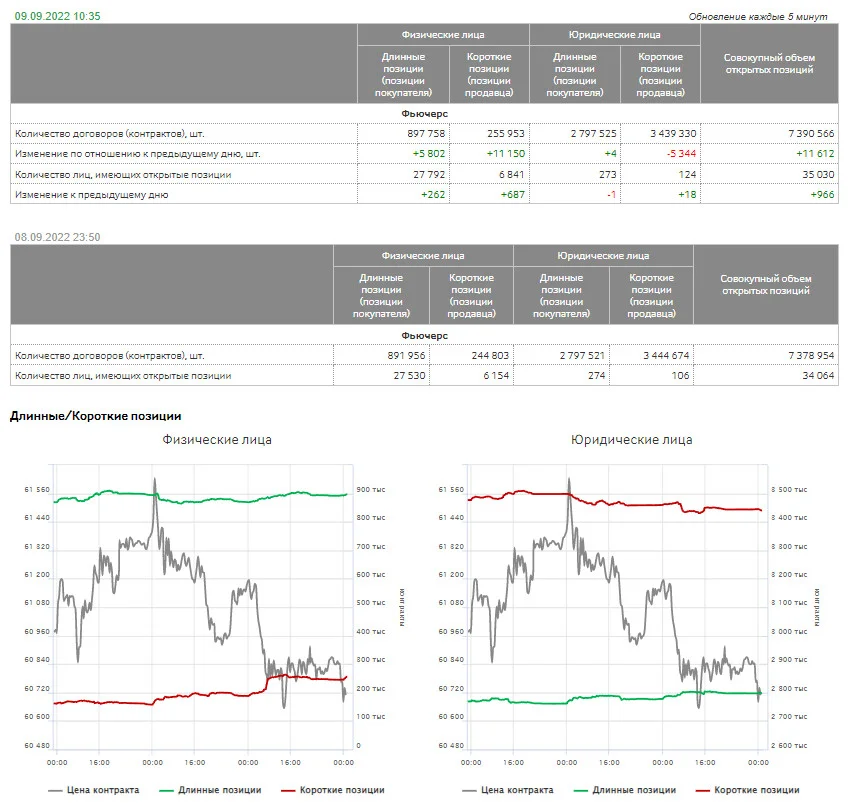
Task: Select the cell value 255 953
Action: [506, 133]
